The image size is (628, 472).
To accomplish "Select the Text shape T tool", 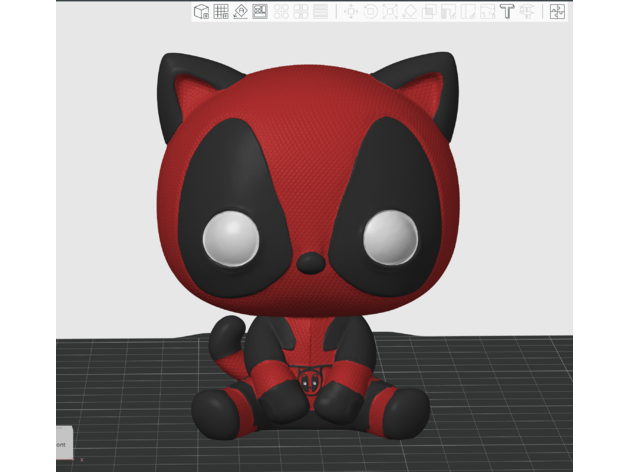I will [x=507, y=12].
